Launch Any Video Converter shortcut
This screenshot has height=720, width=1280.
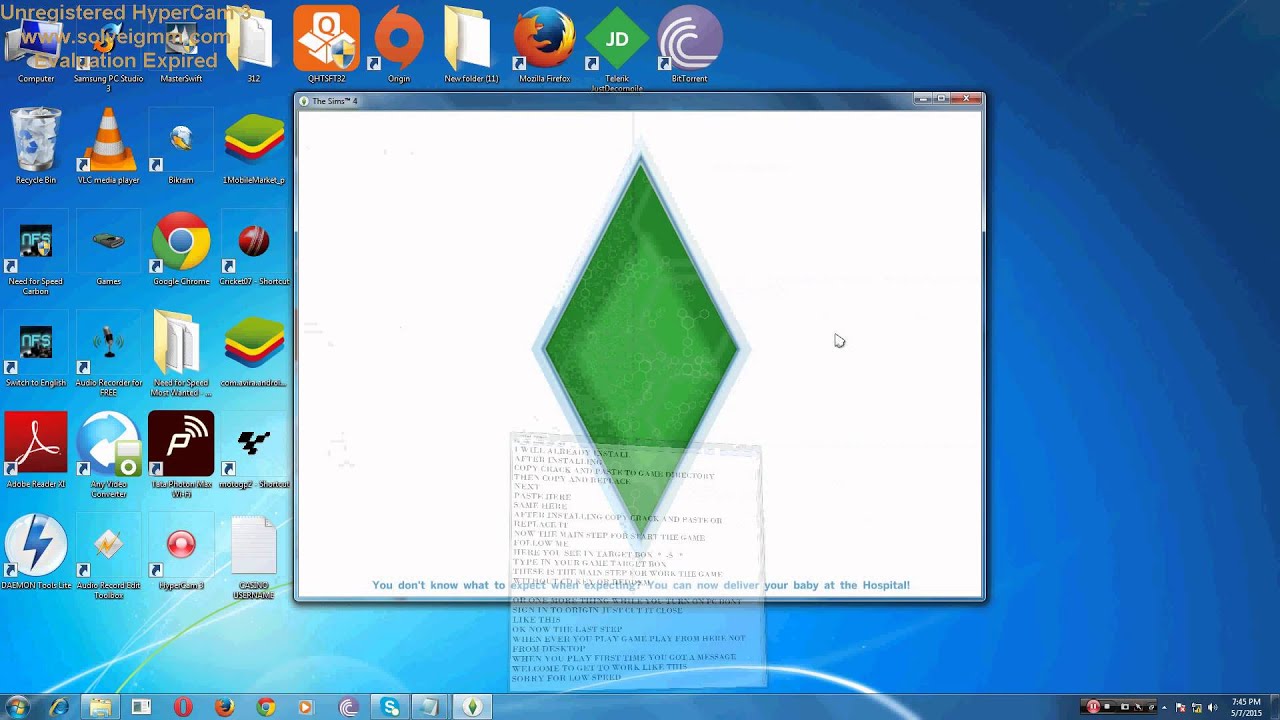pos(108,454)
